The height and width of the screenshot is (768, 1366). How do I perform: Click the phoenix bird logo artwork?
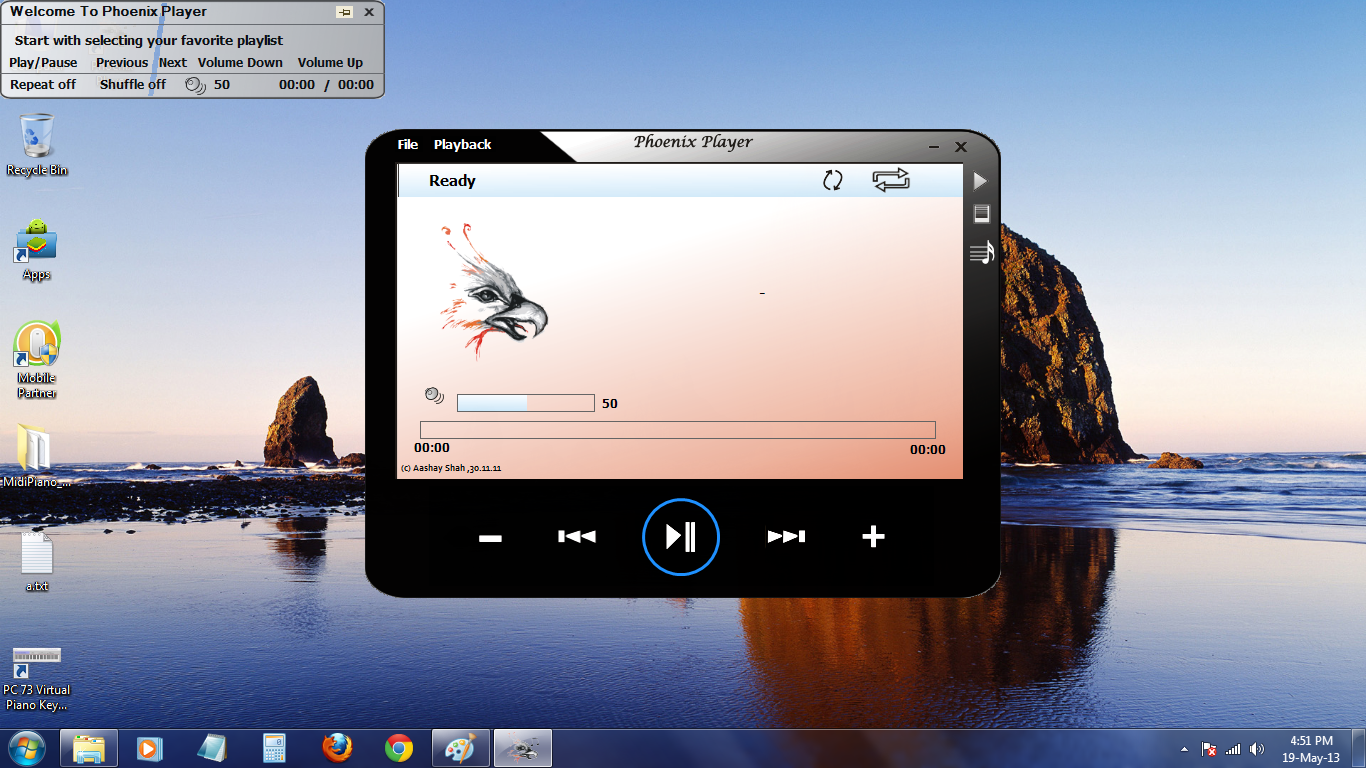click(493, 291)
